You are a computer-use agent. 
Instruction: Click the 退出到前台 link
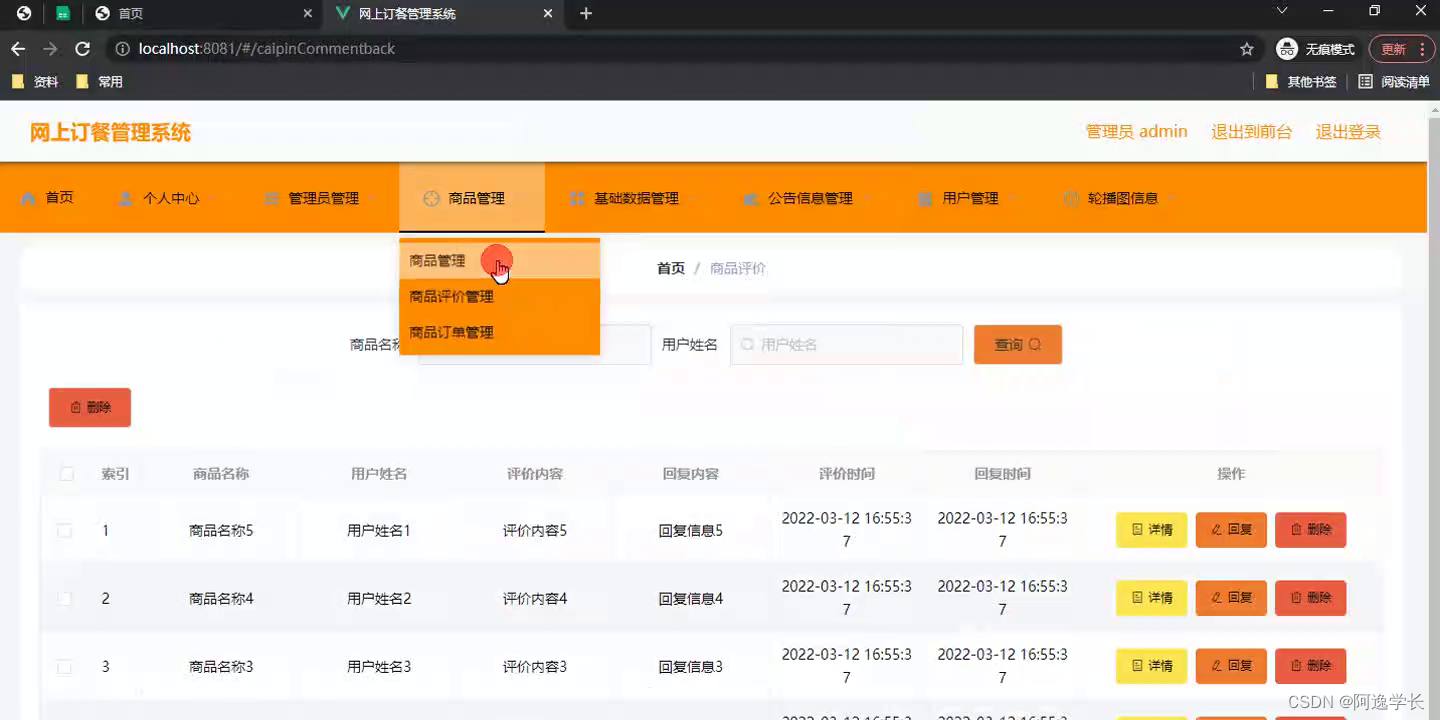pos(1251,132)
